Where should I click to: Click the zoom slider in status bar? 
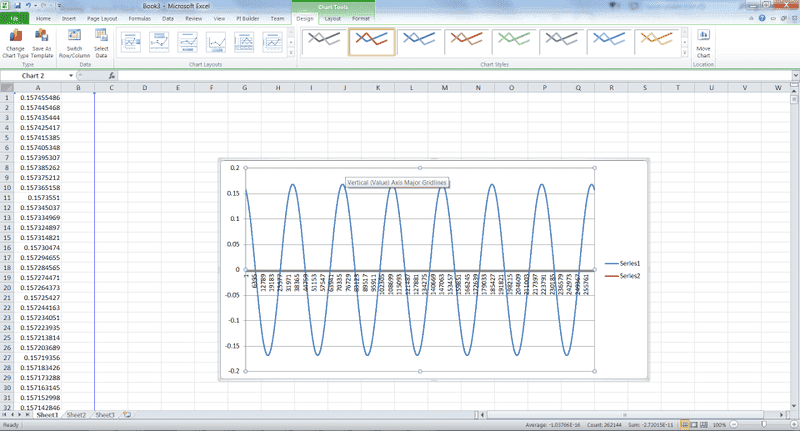pyautogui.click(x=763, y=425)
